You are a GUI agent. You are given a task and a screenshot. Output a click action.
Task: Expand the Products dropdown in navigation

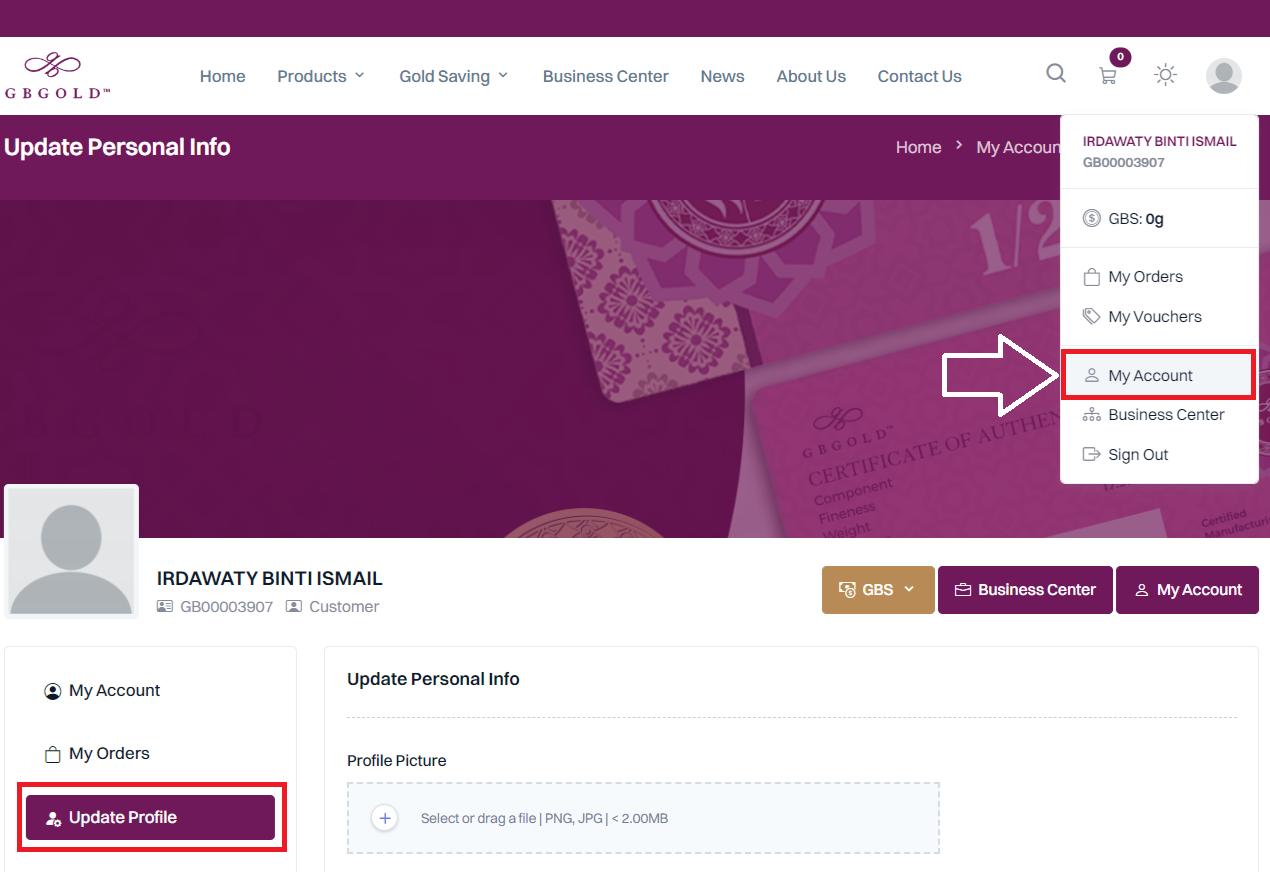(x=321, y=76)
